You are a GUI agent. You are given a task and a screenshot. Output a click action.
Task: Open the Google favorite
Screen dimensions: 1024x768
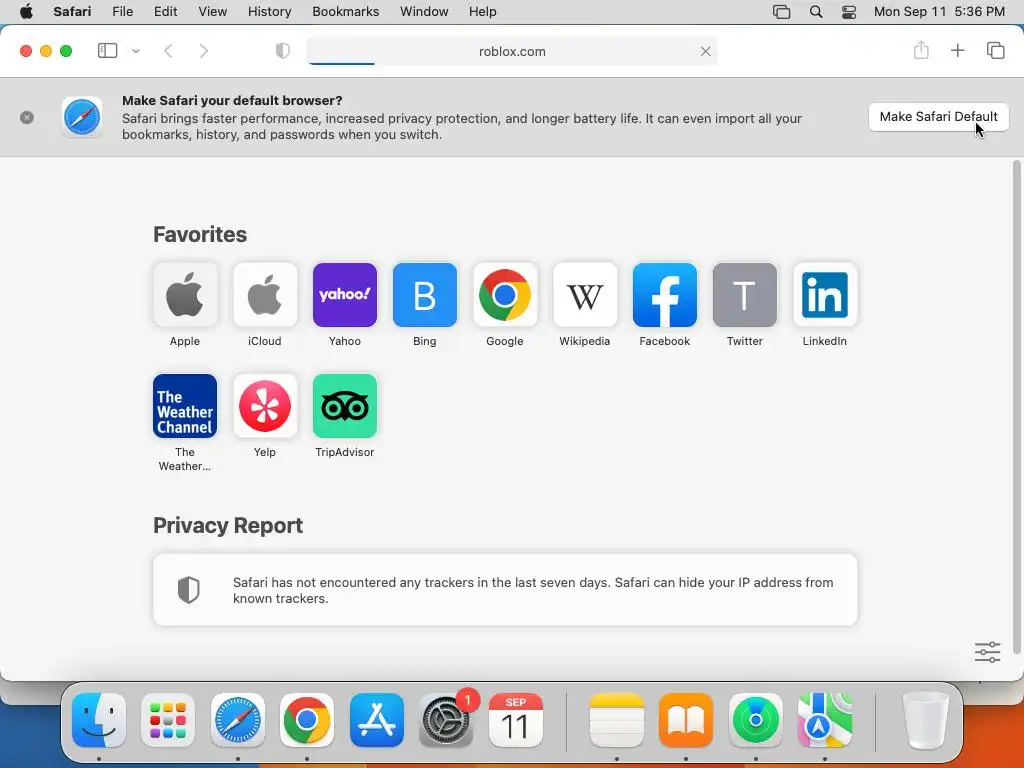point(505,295)
